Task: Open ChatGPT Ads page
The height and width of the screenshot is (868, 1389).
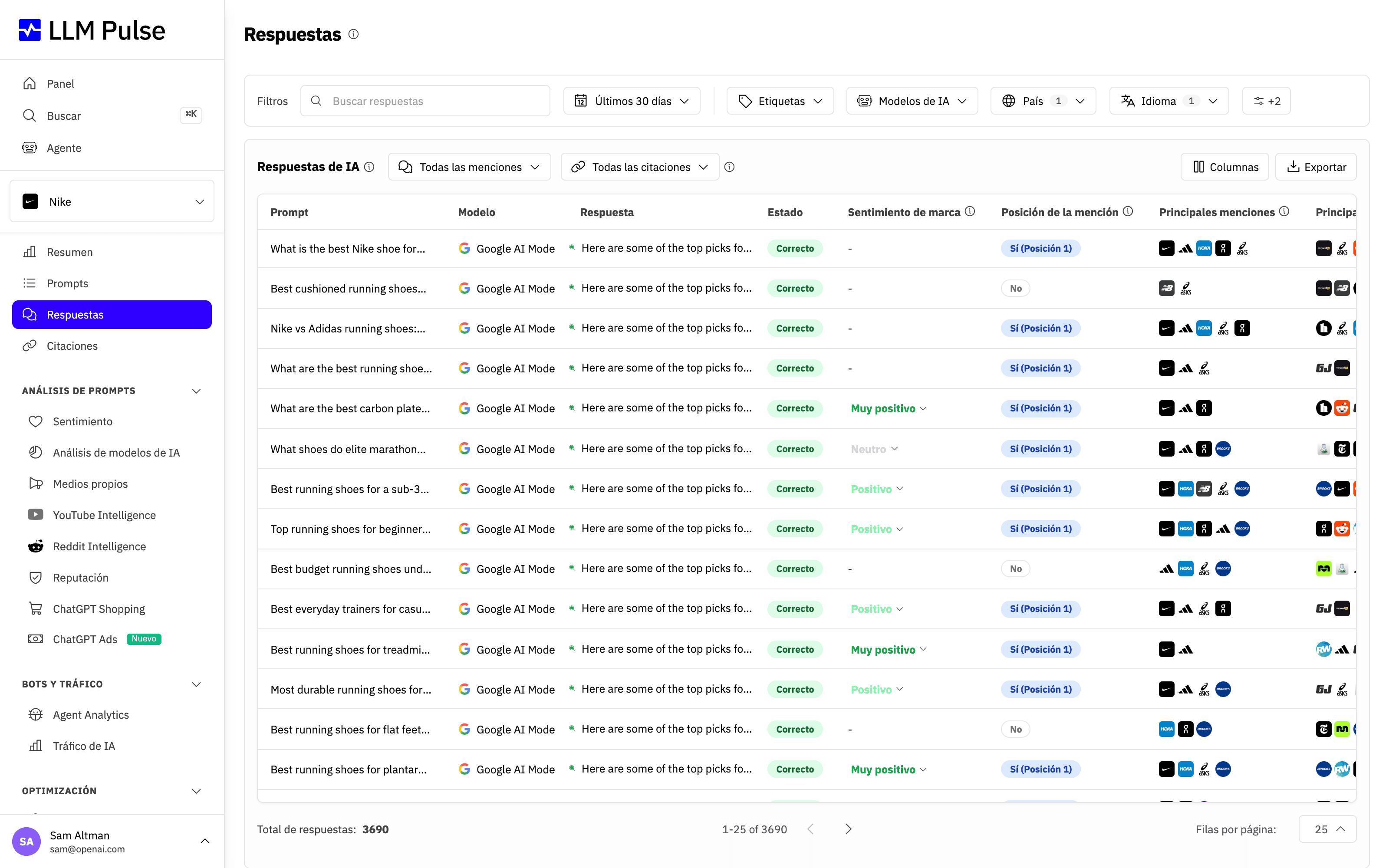Action: [x=112, y=639]
